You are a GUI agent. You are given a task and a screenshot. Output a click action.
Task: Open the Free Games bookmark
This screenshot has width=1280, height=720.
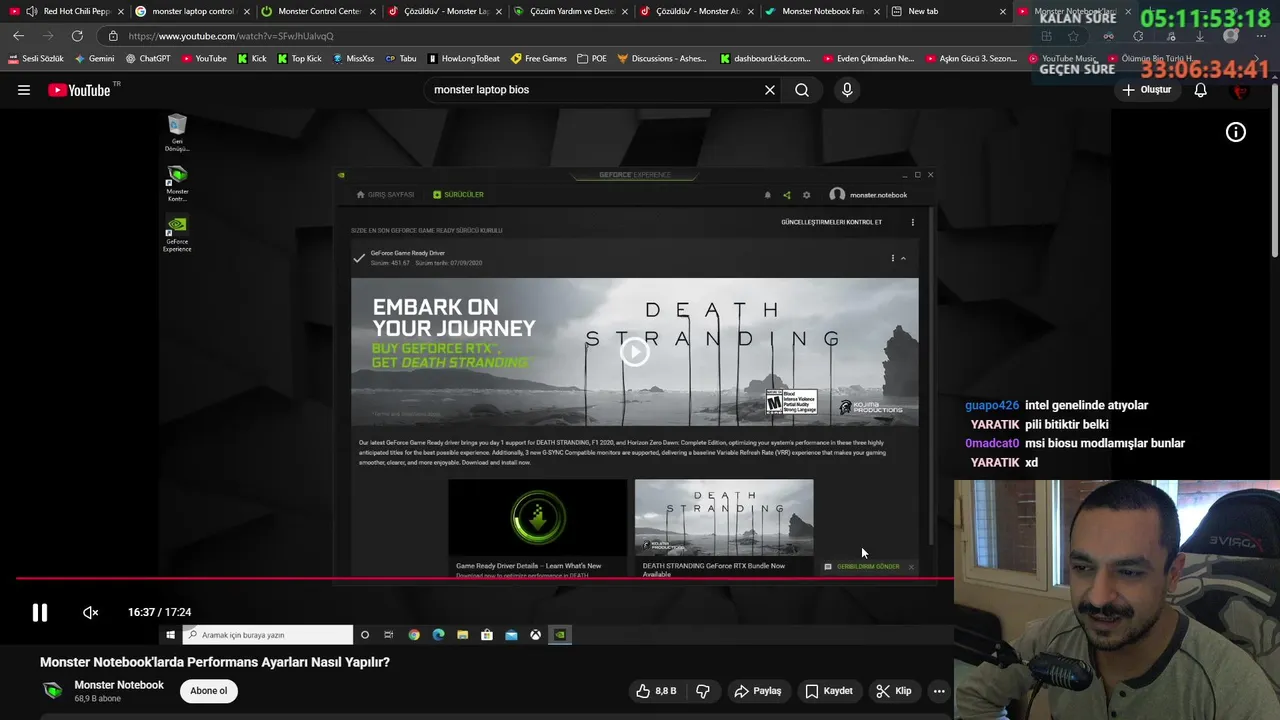[539, 59]
